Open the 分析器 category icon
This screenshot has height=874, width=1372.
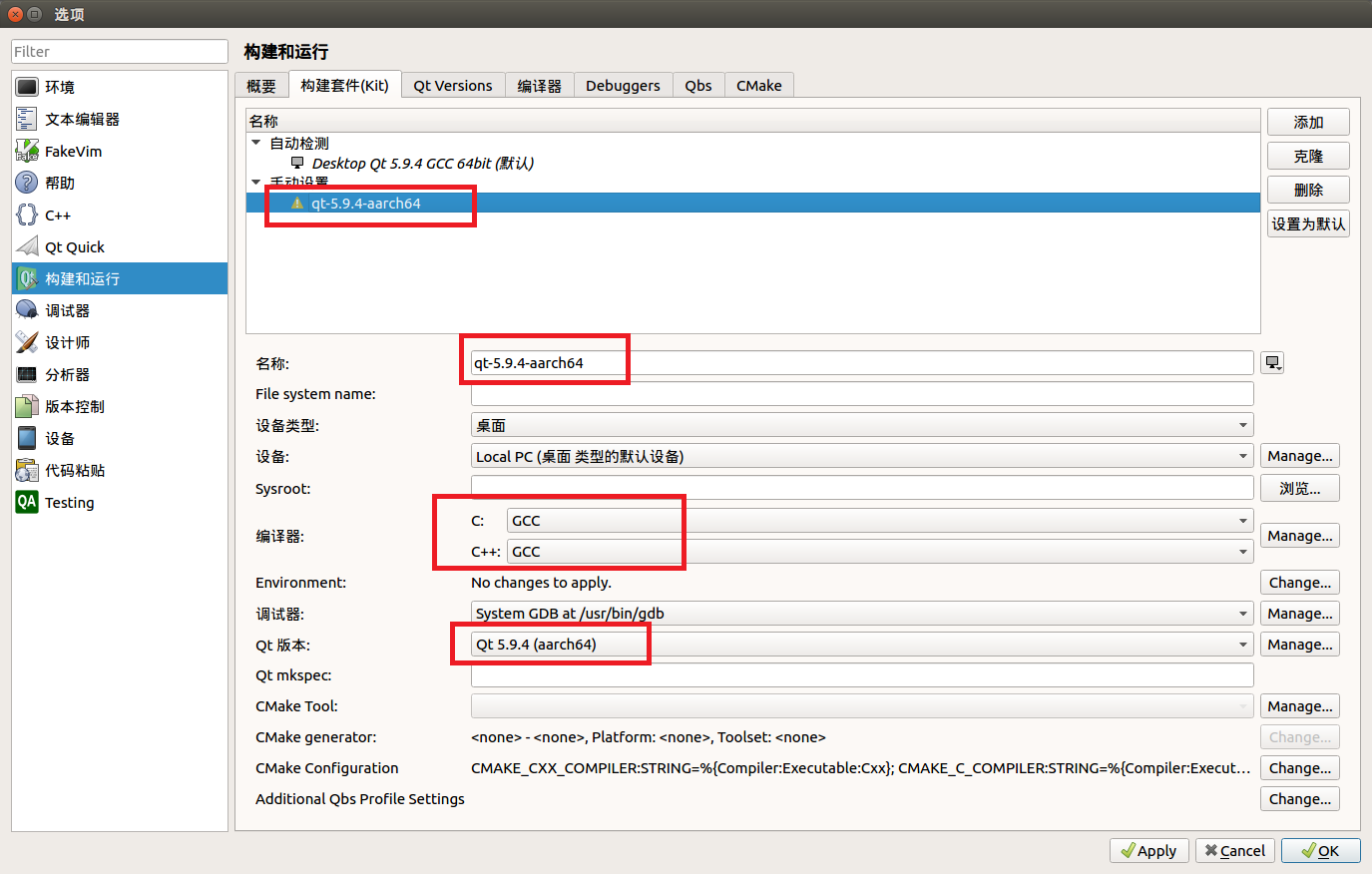point(27,374)
